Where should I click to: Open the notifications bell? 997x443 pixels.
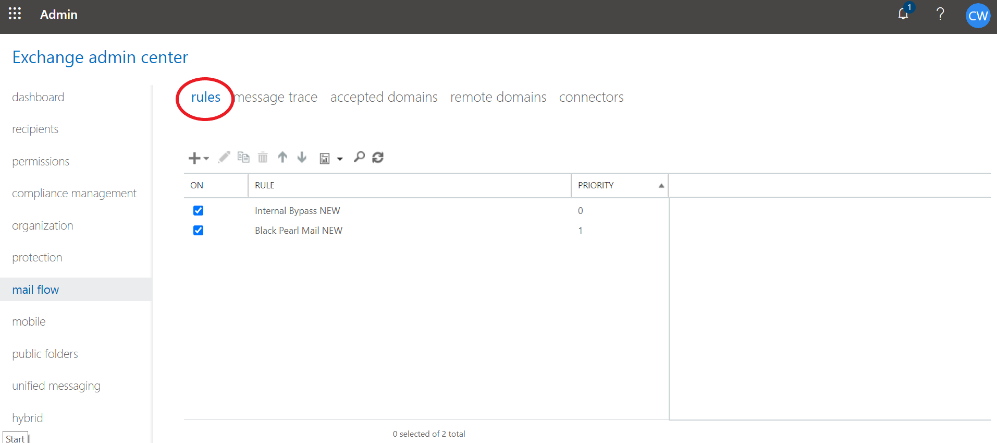903,15
